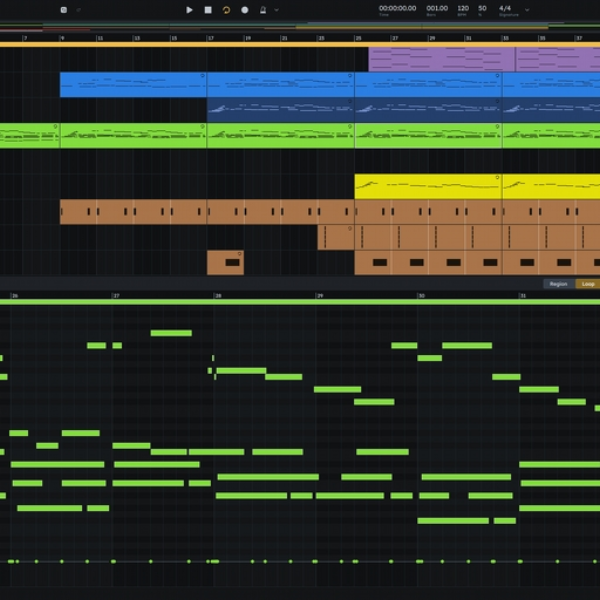Select the 4/4 signature field
This screenshot has height=600, width=600.
tap(505, 8)
